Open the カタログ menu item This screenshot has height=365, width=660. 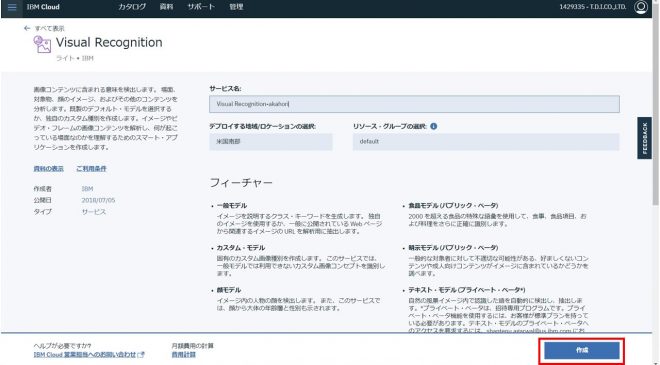132,7
